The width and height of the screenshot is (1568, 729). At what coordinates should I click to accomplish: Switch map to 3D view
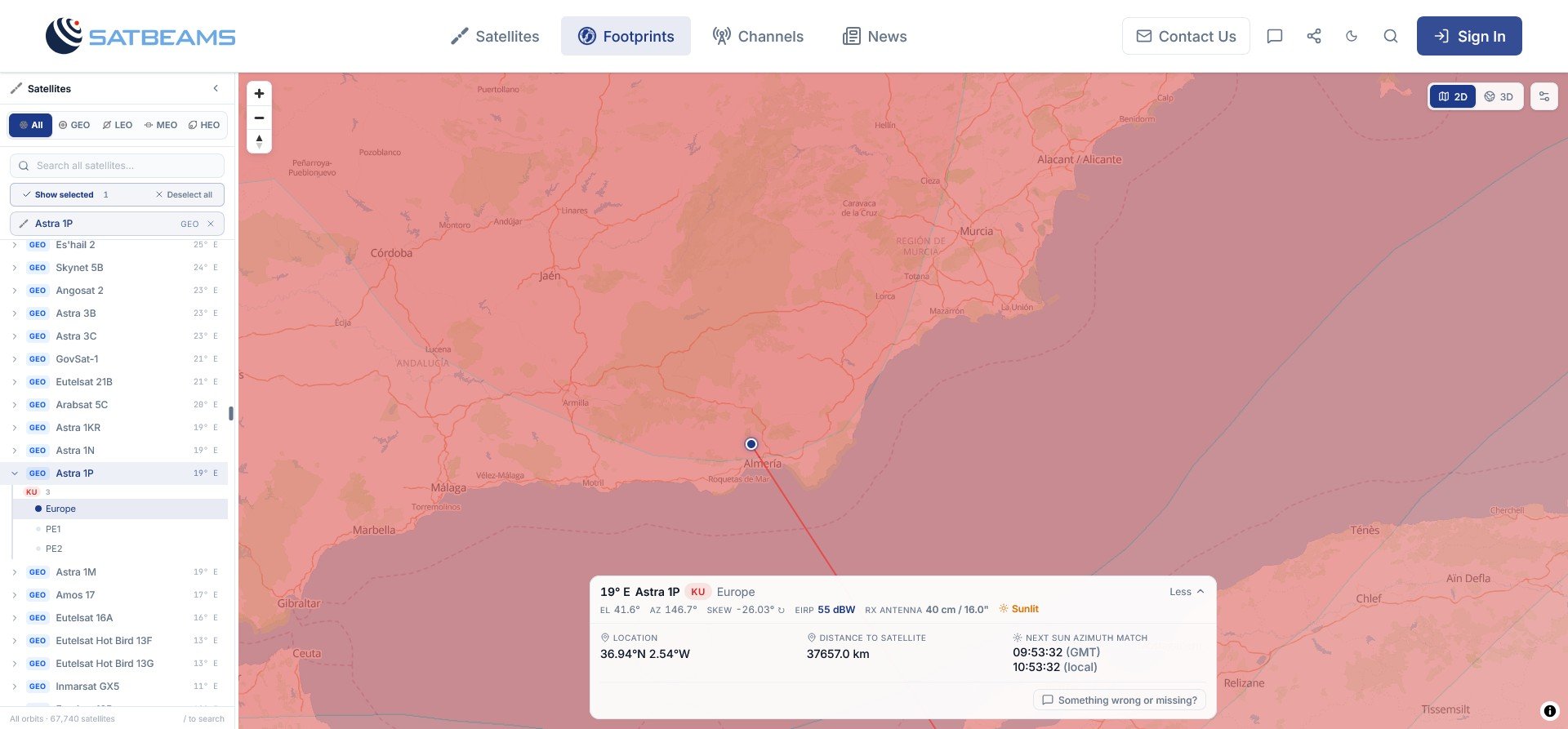(1499, 96)
